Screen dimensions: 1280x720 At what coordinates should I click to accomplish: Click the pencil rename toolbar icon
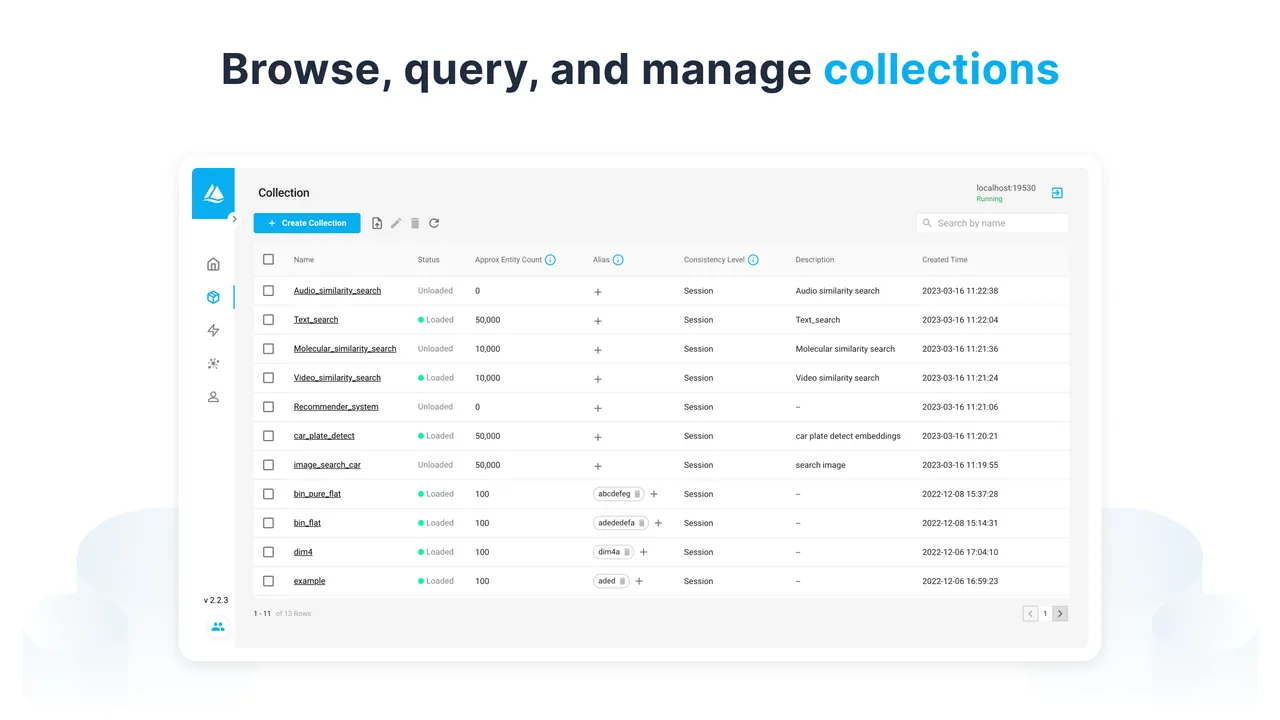tap(396, 223)
